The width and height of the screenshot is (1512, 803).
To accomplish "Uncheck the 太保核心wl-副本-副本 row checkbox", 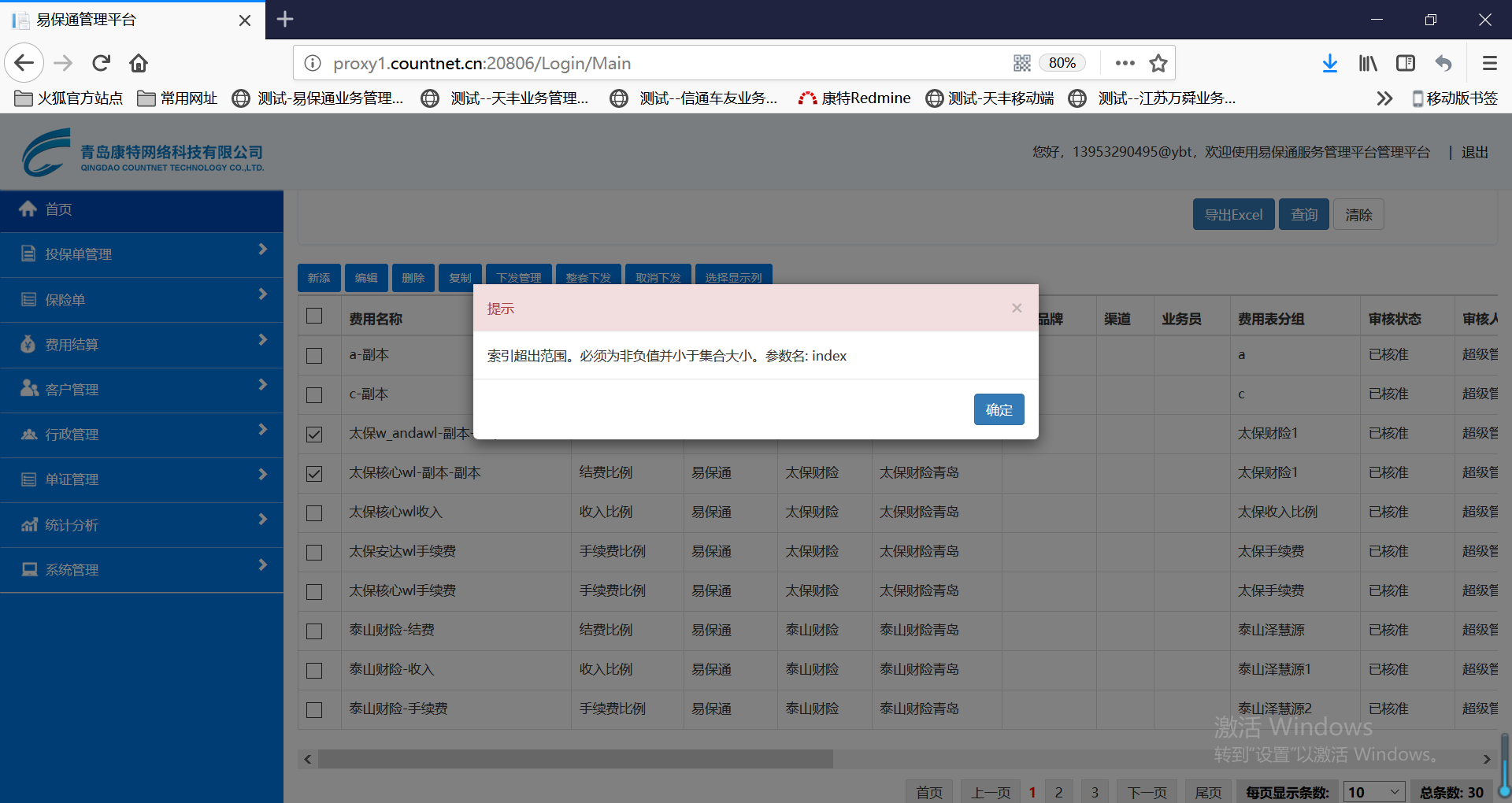I will tap(314, 473).
